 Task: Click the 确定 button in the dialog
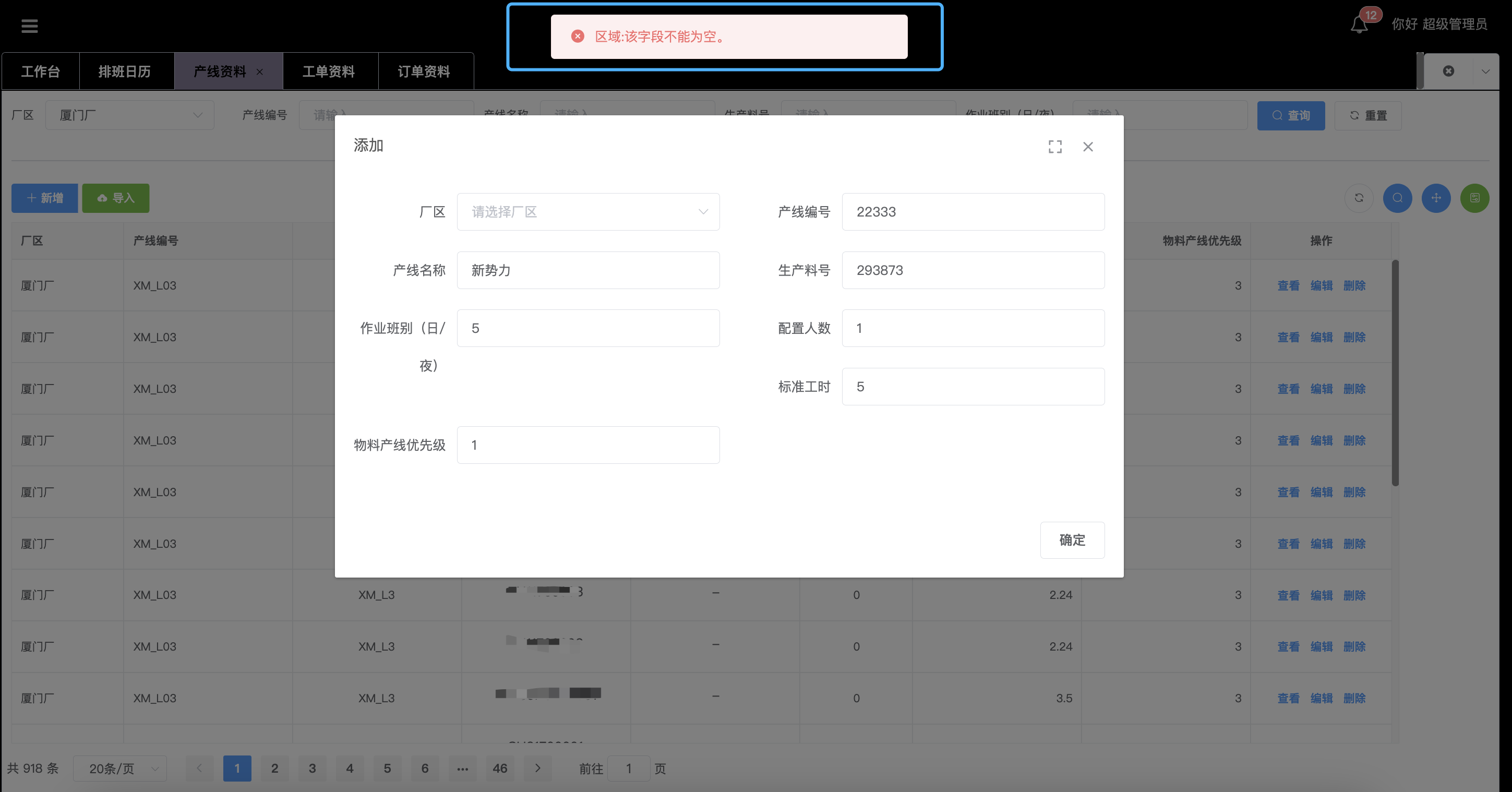[x=1072, y=539]
